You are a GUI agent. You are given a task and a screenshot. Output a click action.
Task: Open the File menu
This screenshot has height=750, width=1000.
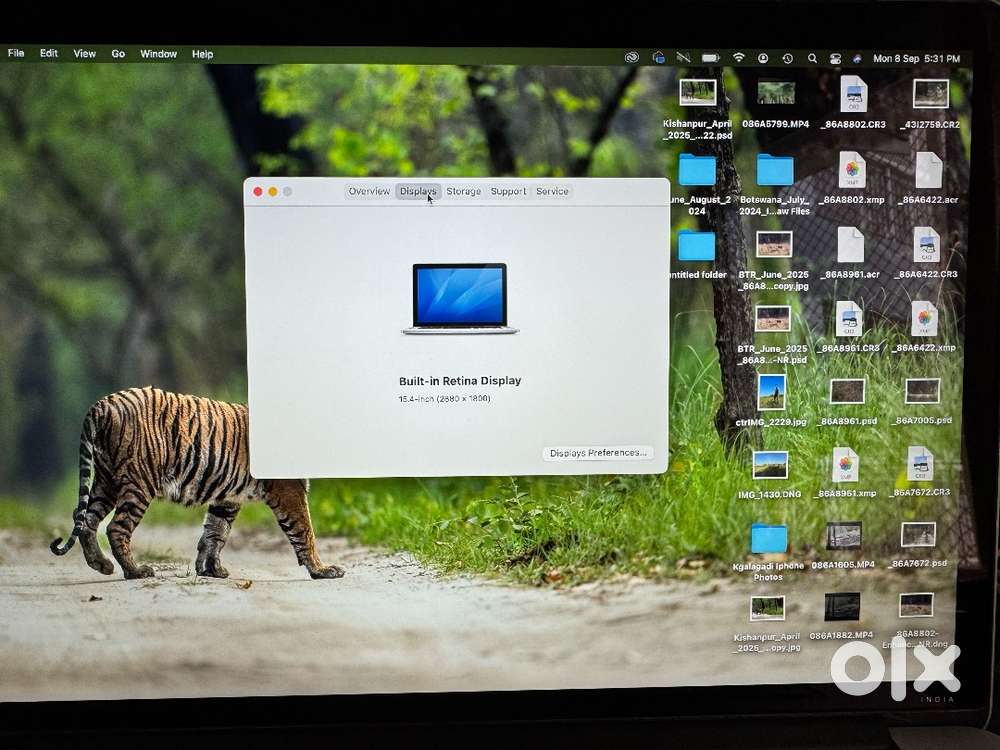pyautogui.click(x=16, y=54)
